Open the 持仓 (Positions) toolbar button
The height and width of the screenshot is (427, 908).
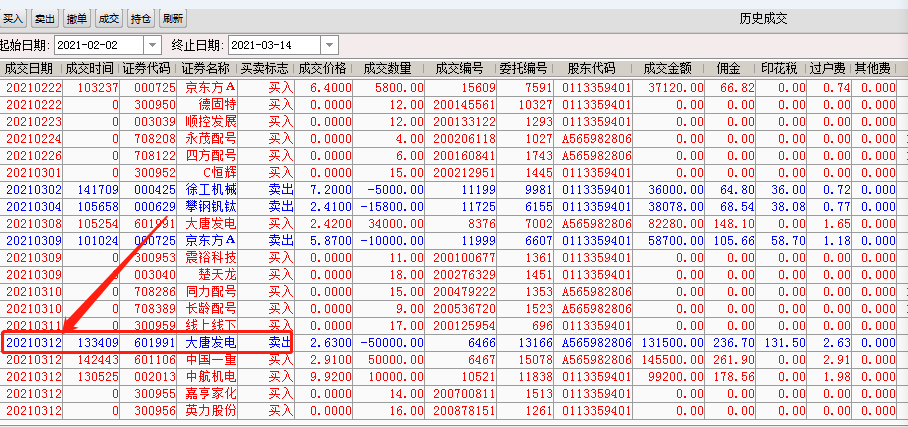140,18
